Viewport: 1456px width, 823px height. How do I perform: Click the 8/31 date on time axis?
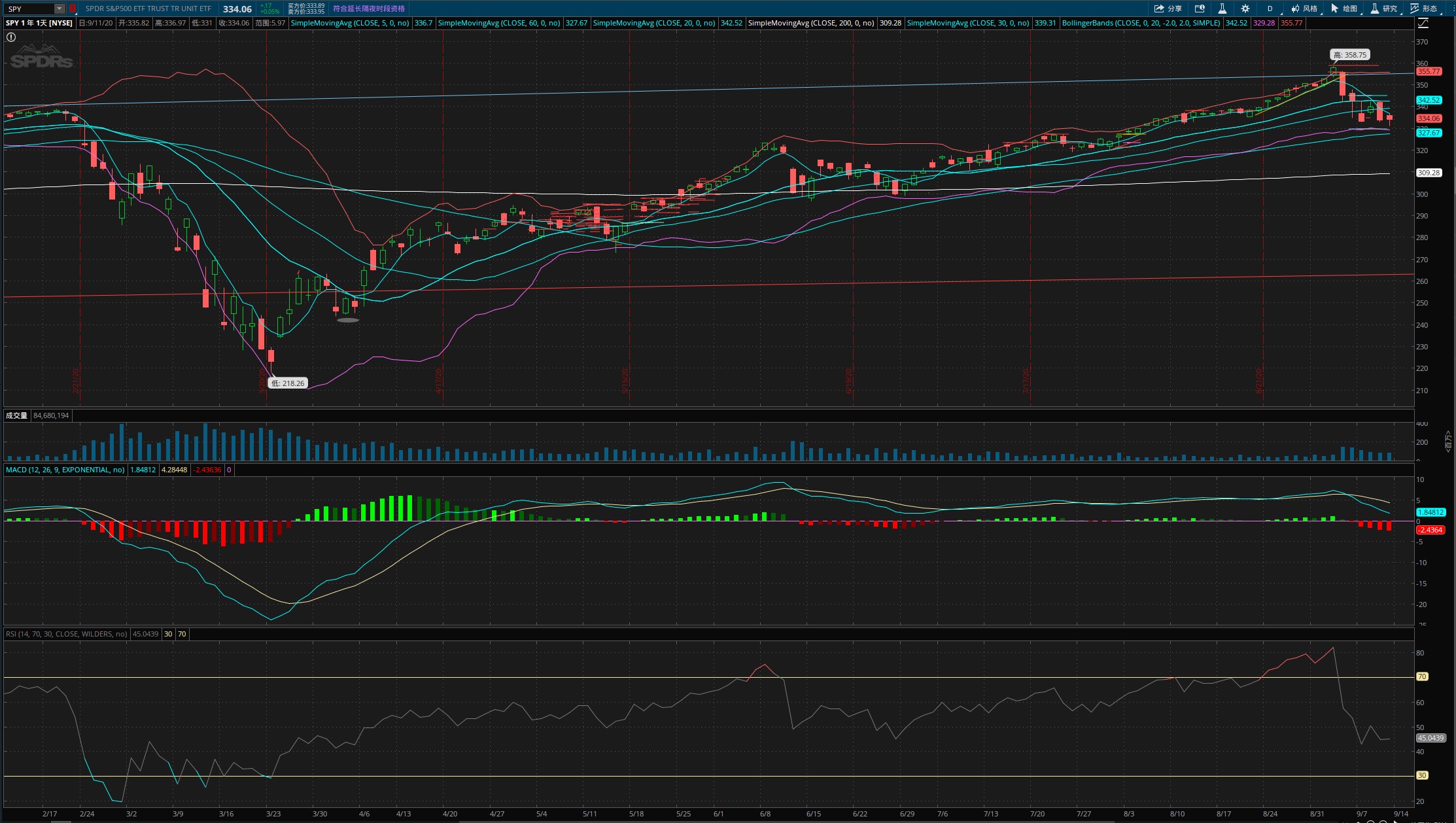pos(1317,814)
